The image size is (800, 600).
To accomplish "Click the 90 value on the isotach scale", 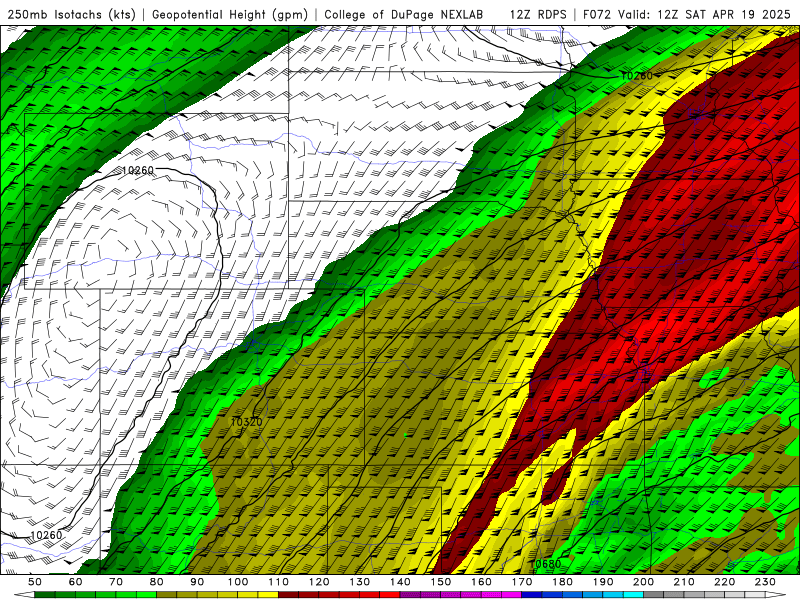I will 197,582.
